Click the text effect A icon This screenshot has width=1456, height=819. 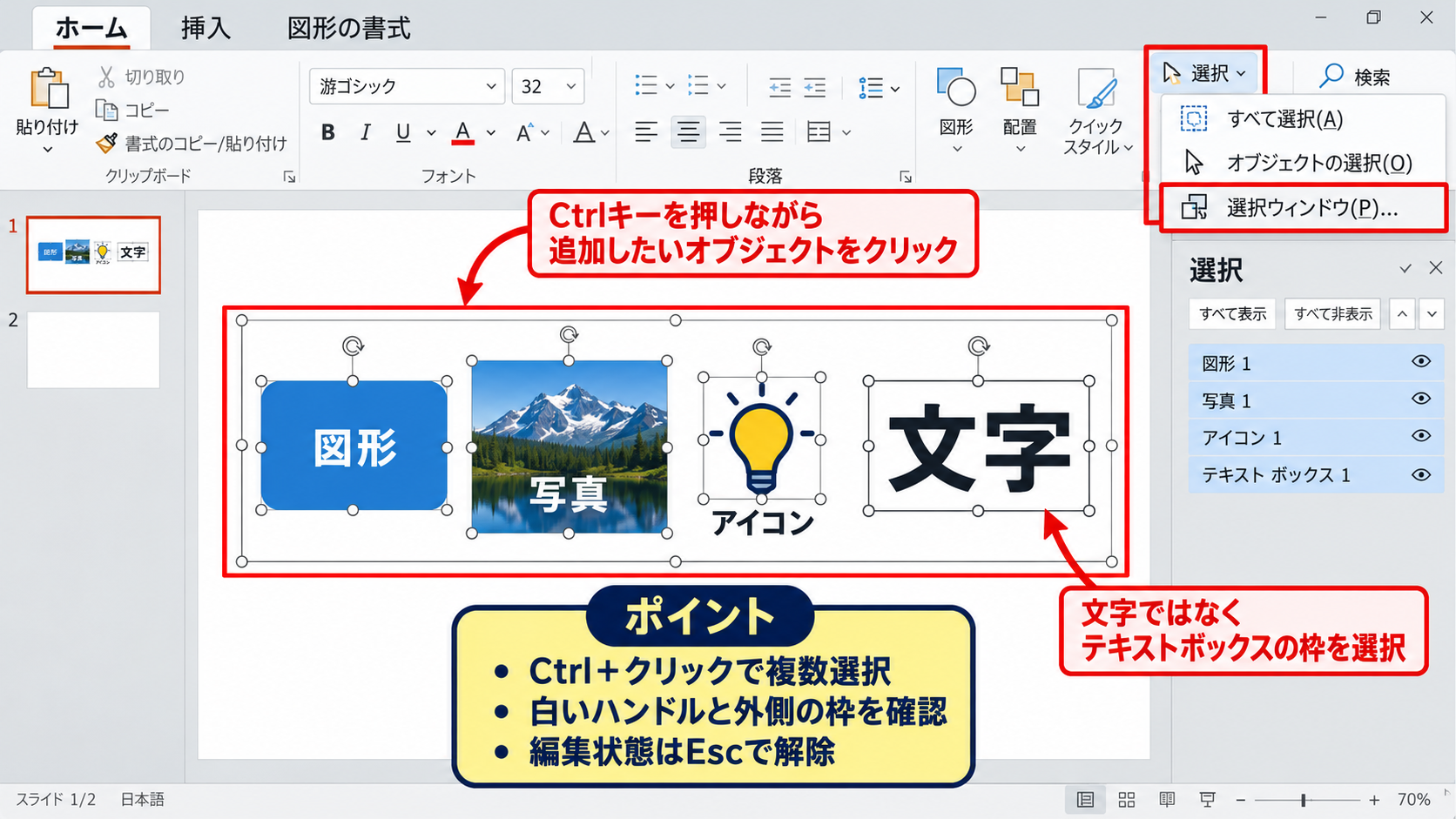584,132
